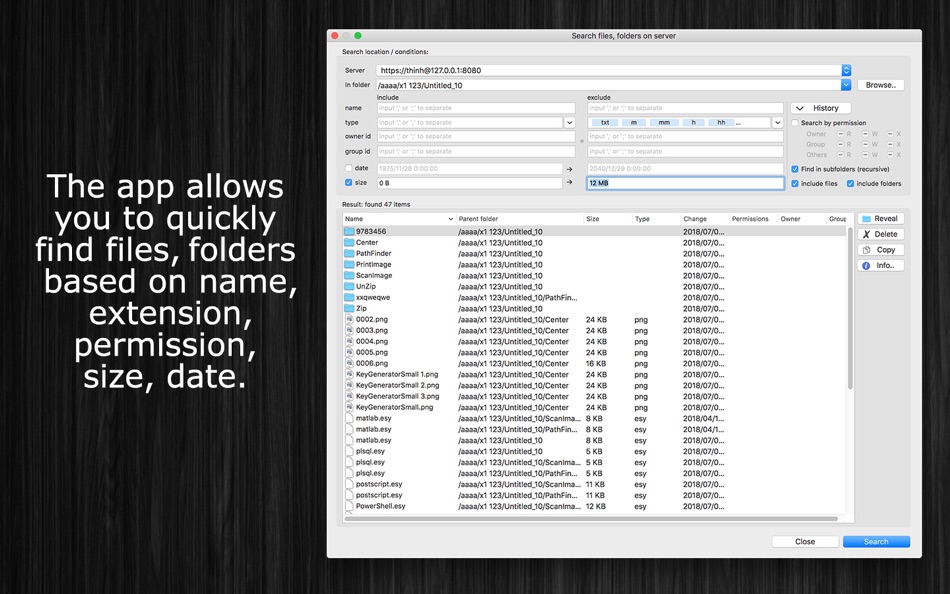The image size is (950, 594).
Task: Sort results by Parent folder column
Action: pyautogui.click(x=519, y=219)
